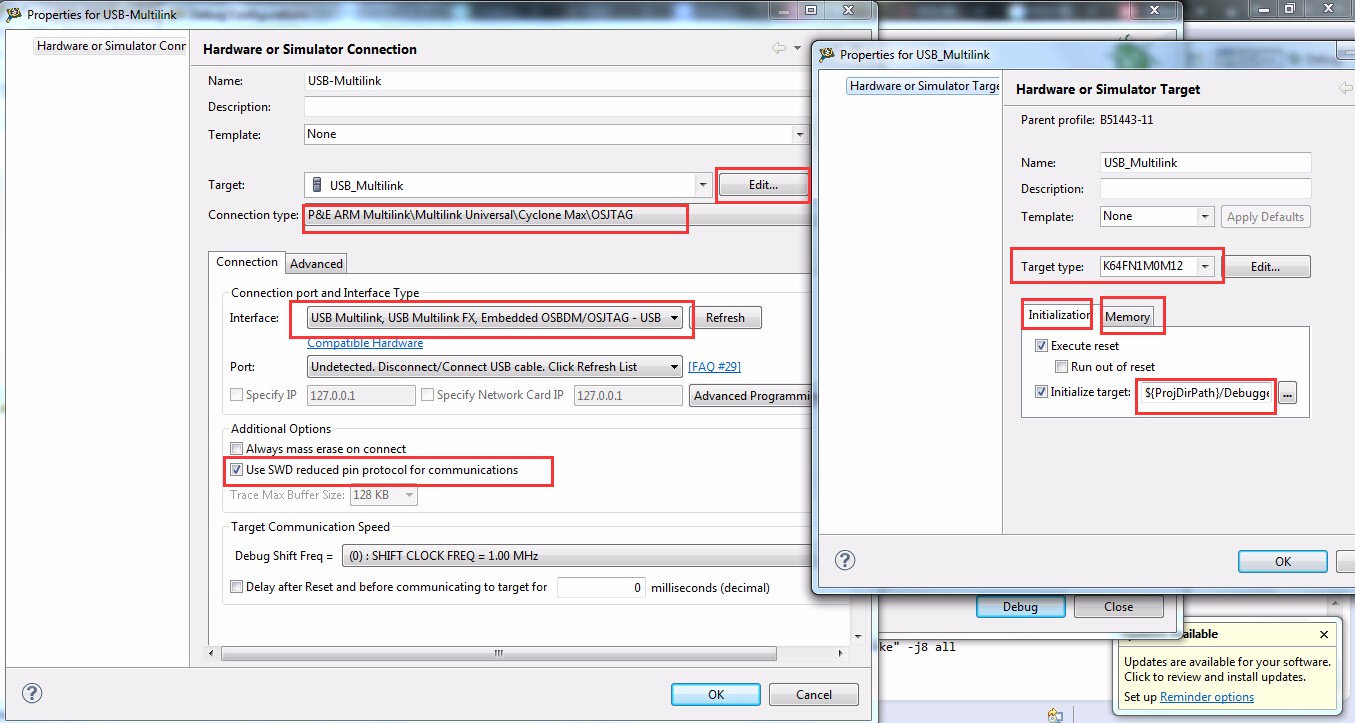This screenshot has width=1355, height=723.
Task: Click back arrow in Hardware or Simulator Connection header
Action: click(x=779, y=48)
